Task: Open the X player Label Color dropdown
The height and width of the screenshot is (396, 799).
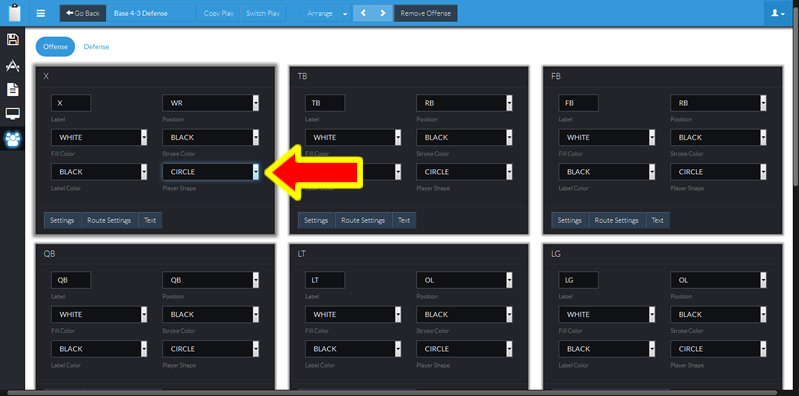Action: pyautogui.click(x=99, y=172)
